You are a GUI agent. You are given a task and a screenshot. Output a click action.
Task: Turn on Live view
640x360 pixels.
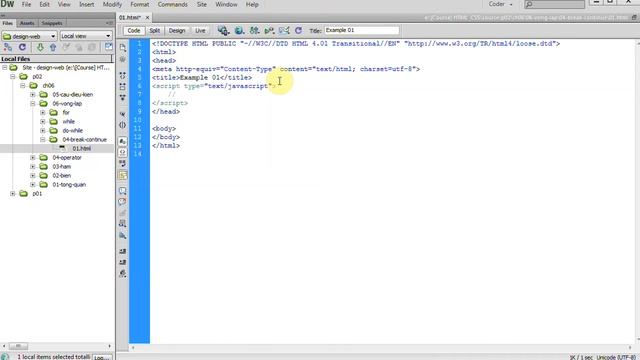[x=200, y=31]
